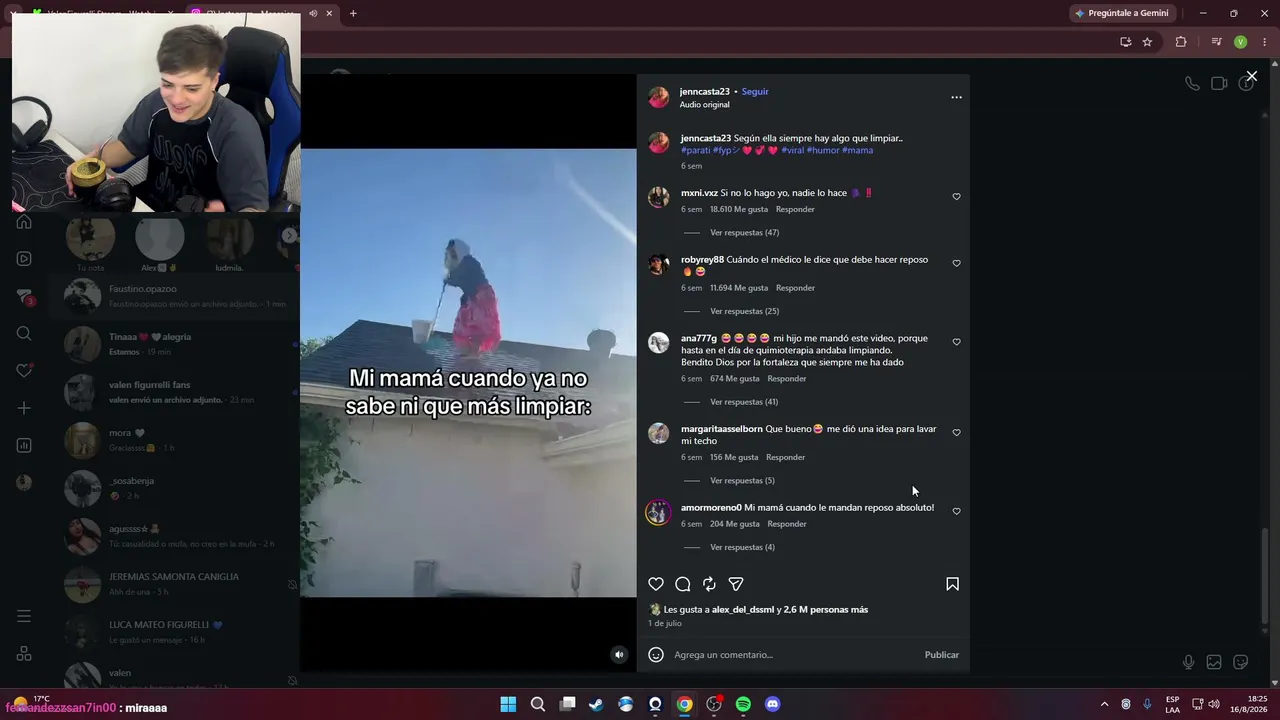
Task: Open Search in the Instagram sidebar
Action: [x=24, y=333]
